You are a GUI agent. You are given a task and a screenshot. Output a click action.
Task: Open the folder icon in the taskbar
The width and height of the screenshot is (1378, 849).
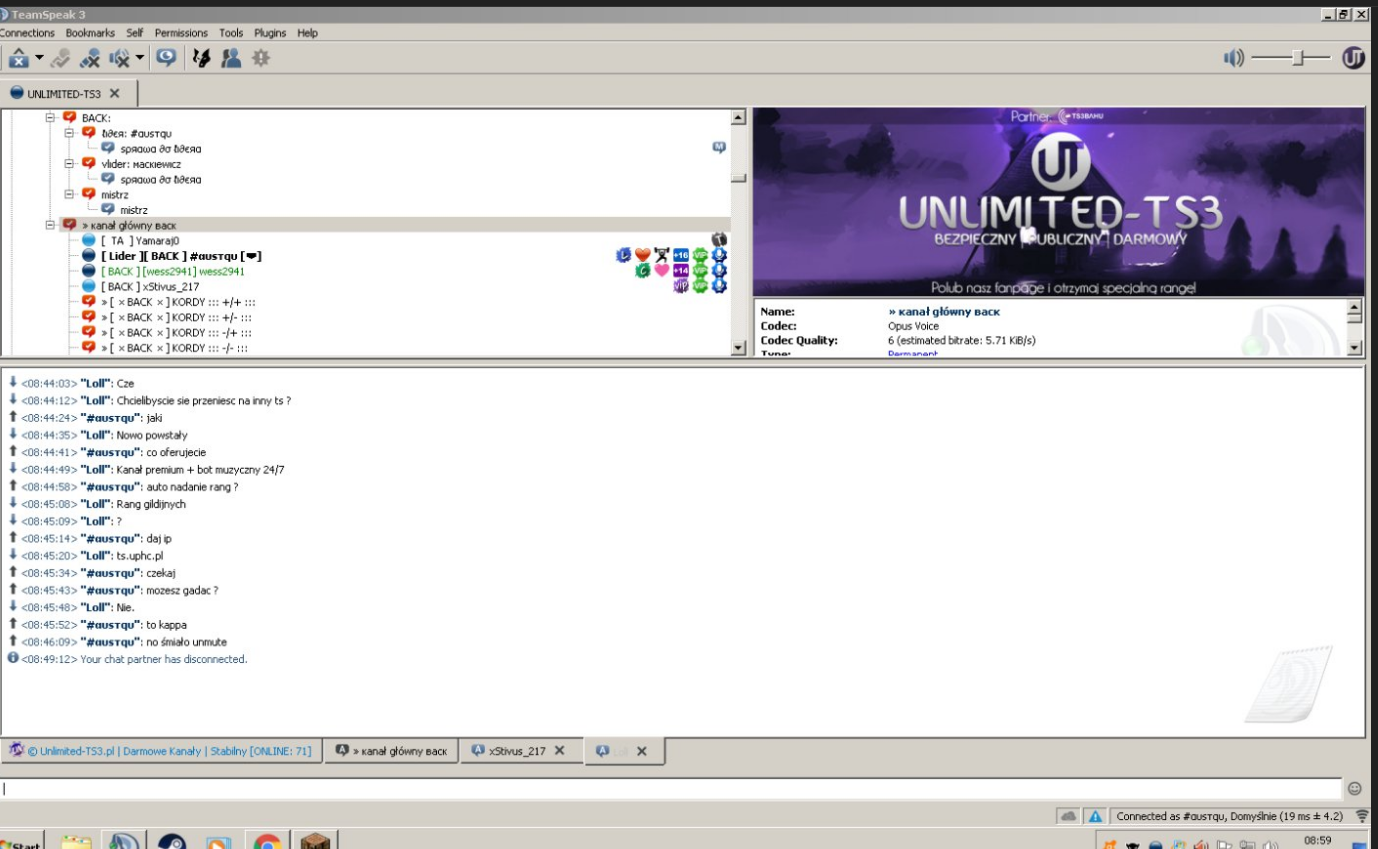click(x=76, y=842)
